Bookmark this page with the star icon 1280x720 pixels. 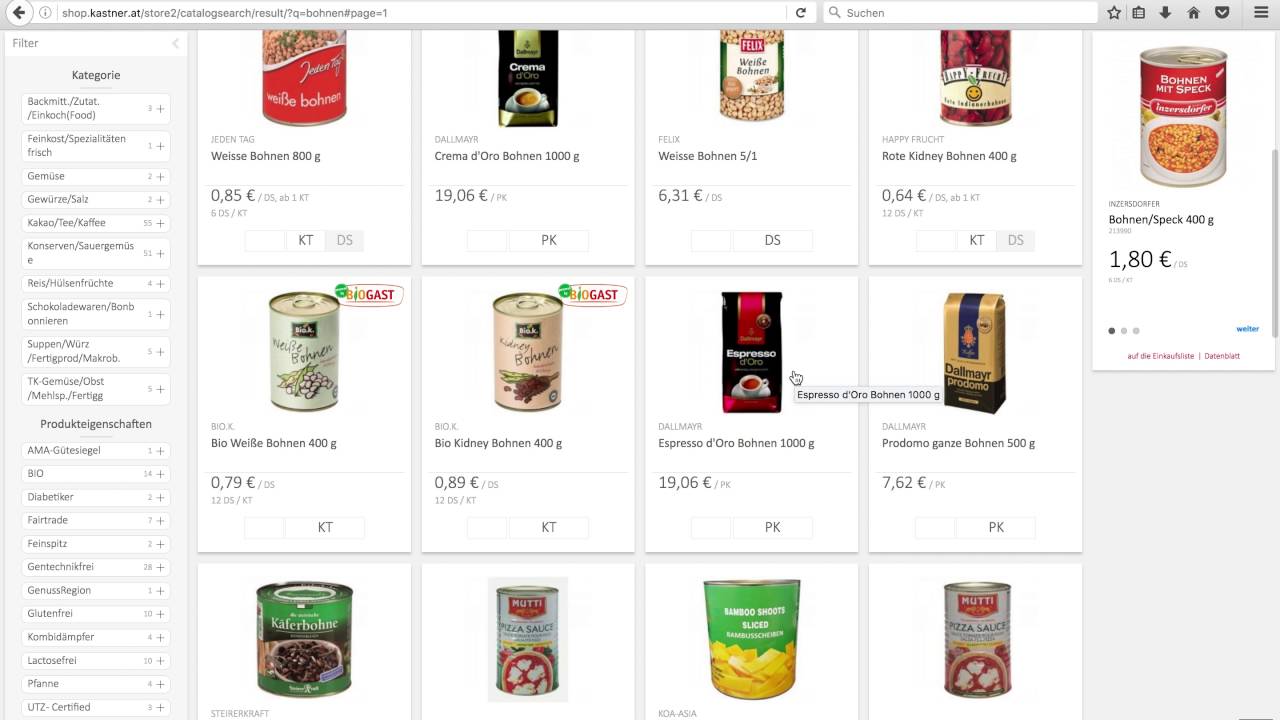[1114, 13]
